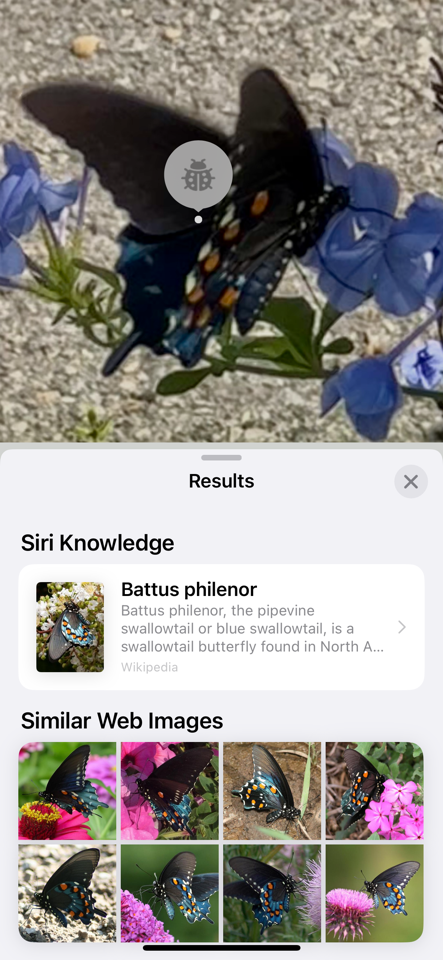Tap the chevron on Battus philenor card

401,627
